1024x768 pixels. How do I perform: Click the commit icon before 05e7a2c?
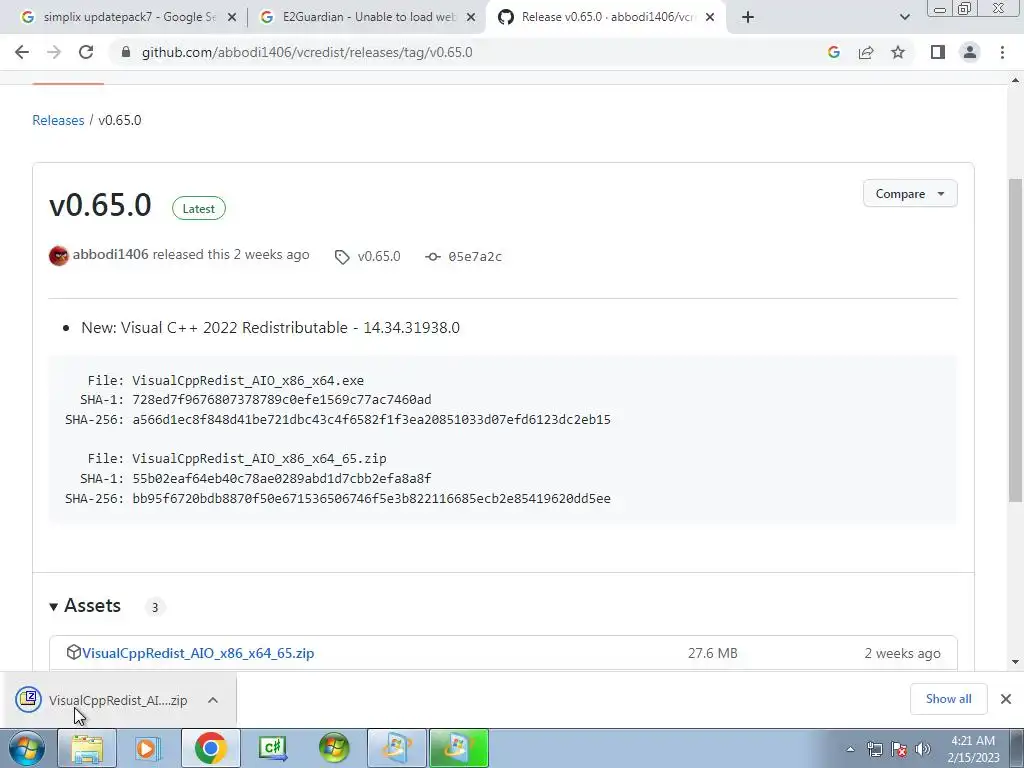tap(432, 257)
